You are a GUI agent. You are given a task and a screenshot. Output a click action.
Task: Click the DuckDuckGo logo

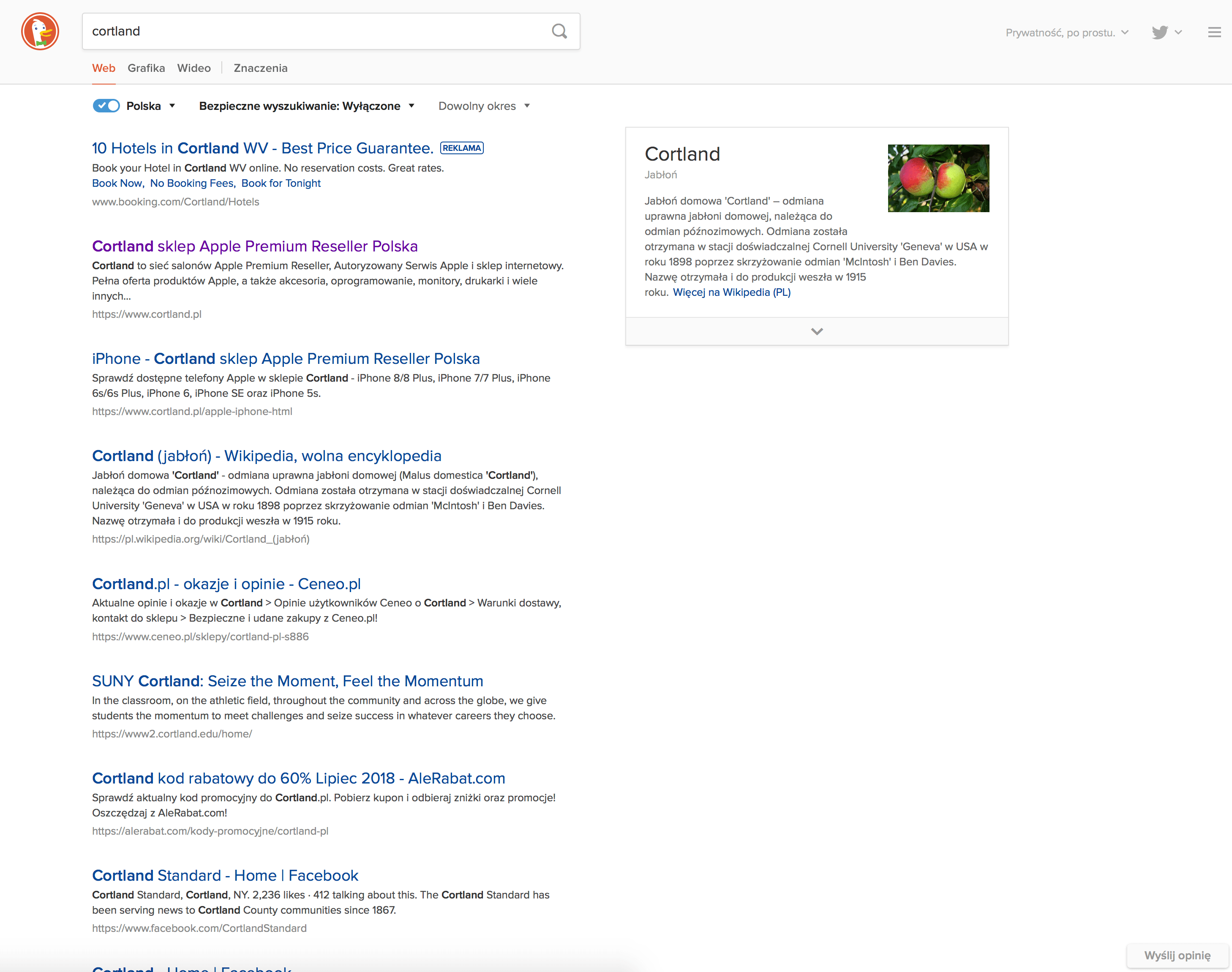(x=40, y=31)
